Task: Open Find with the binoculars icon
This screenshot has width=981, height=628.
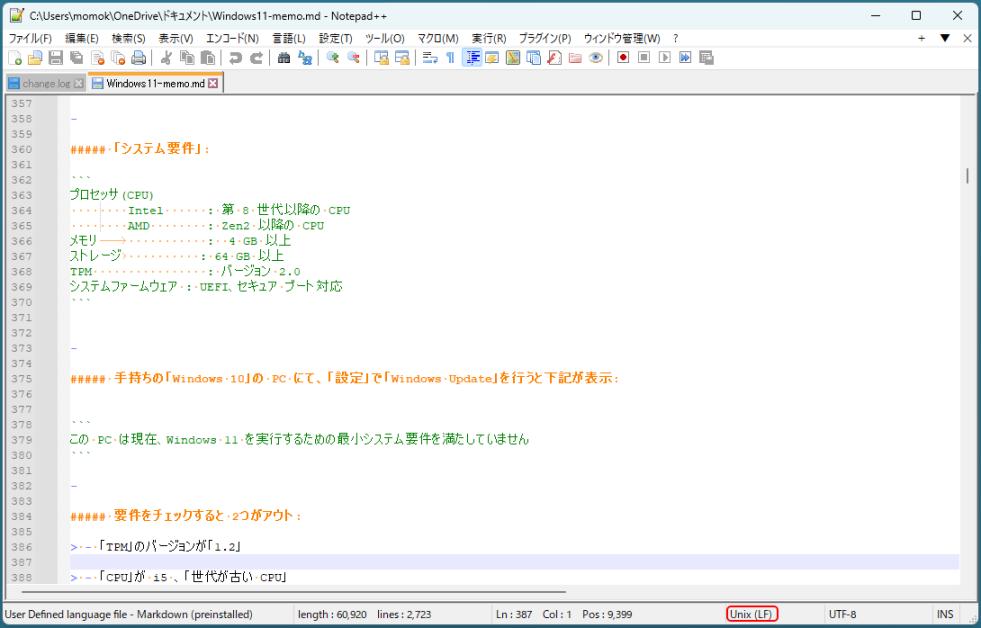Action: tap(284, 58)
